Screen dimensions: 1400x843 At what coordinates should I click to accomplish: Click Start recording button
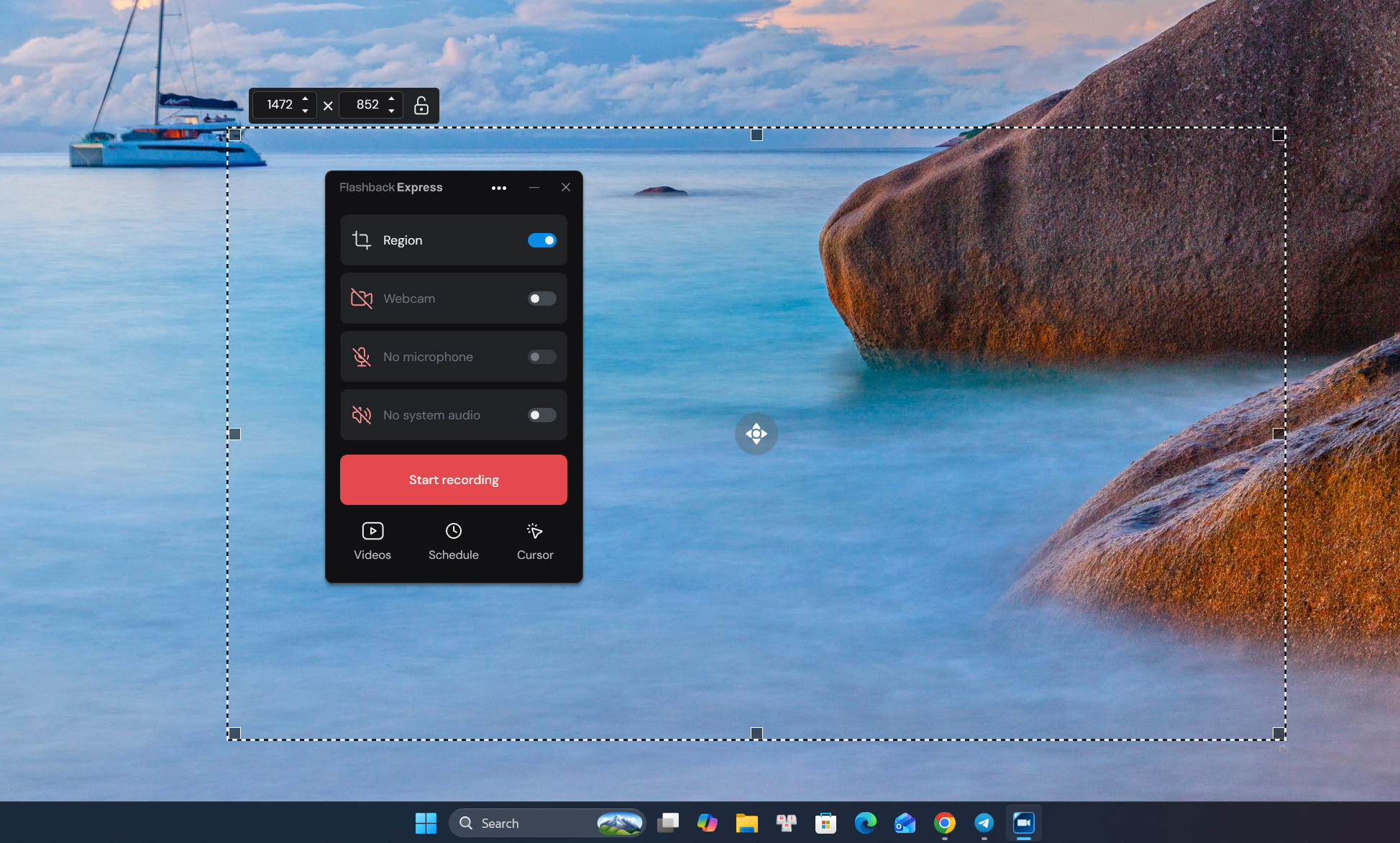pyautogui.click(x=454, y=480)
